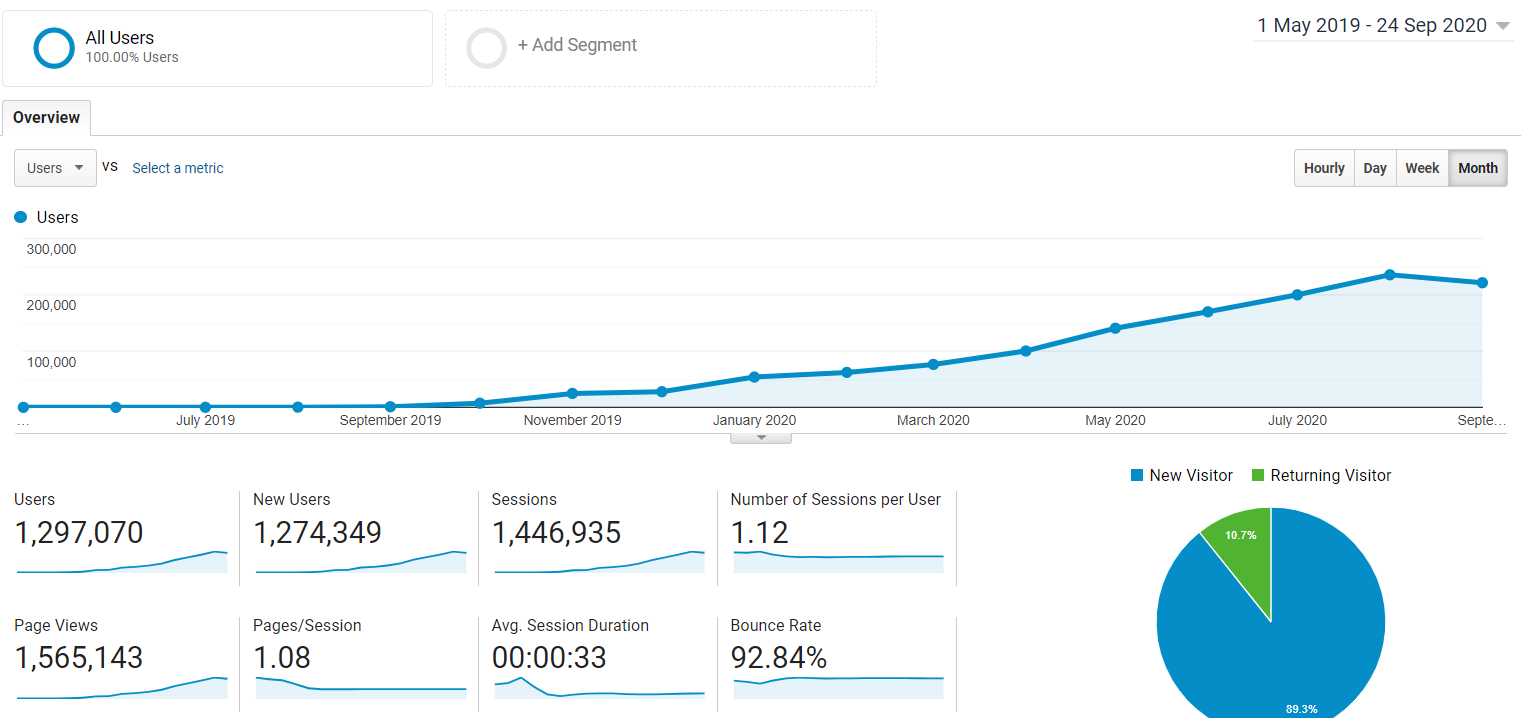The image size is (1521, 718).
Task: Switch chart granularity to Month
Action: (1478, 168)
